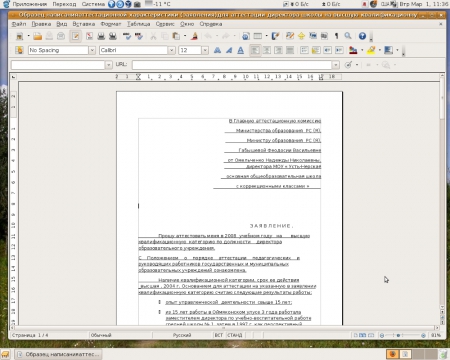Click the document's taskbar button

click(x=58, y=354)
